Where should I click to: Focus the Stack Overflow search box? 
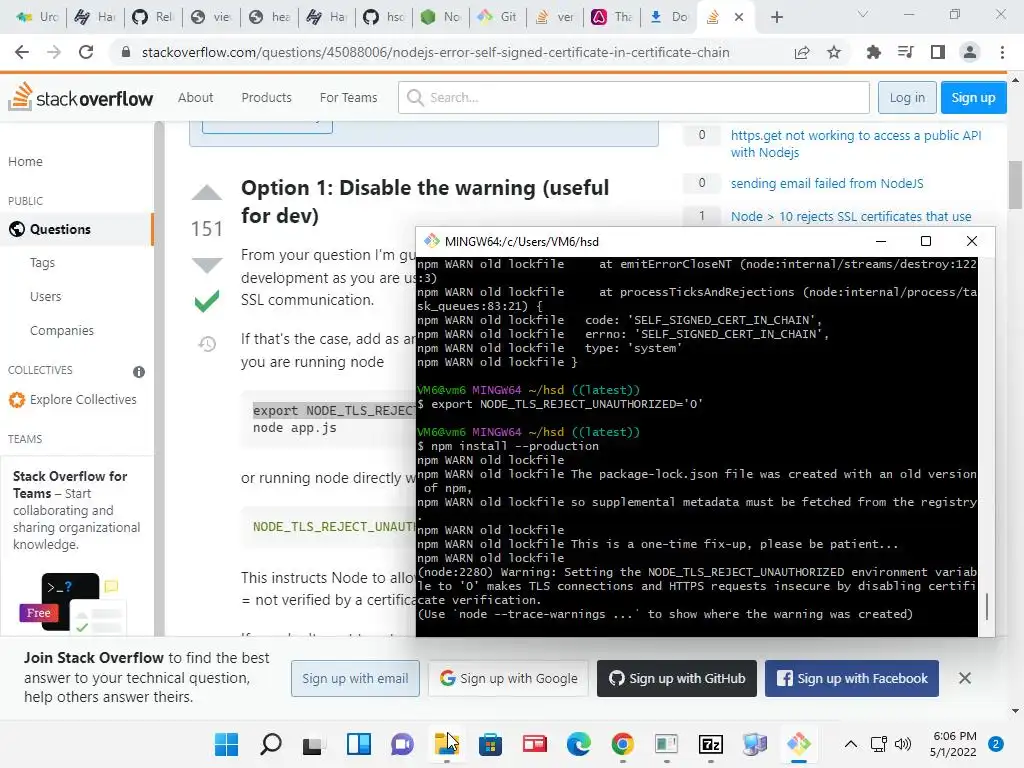coord(633,97)
